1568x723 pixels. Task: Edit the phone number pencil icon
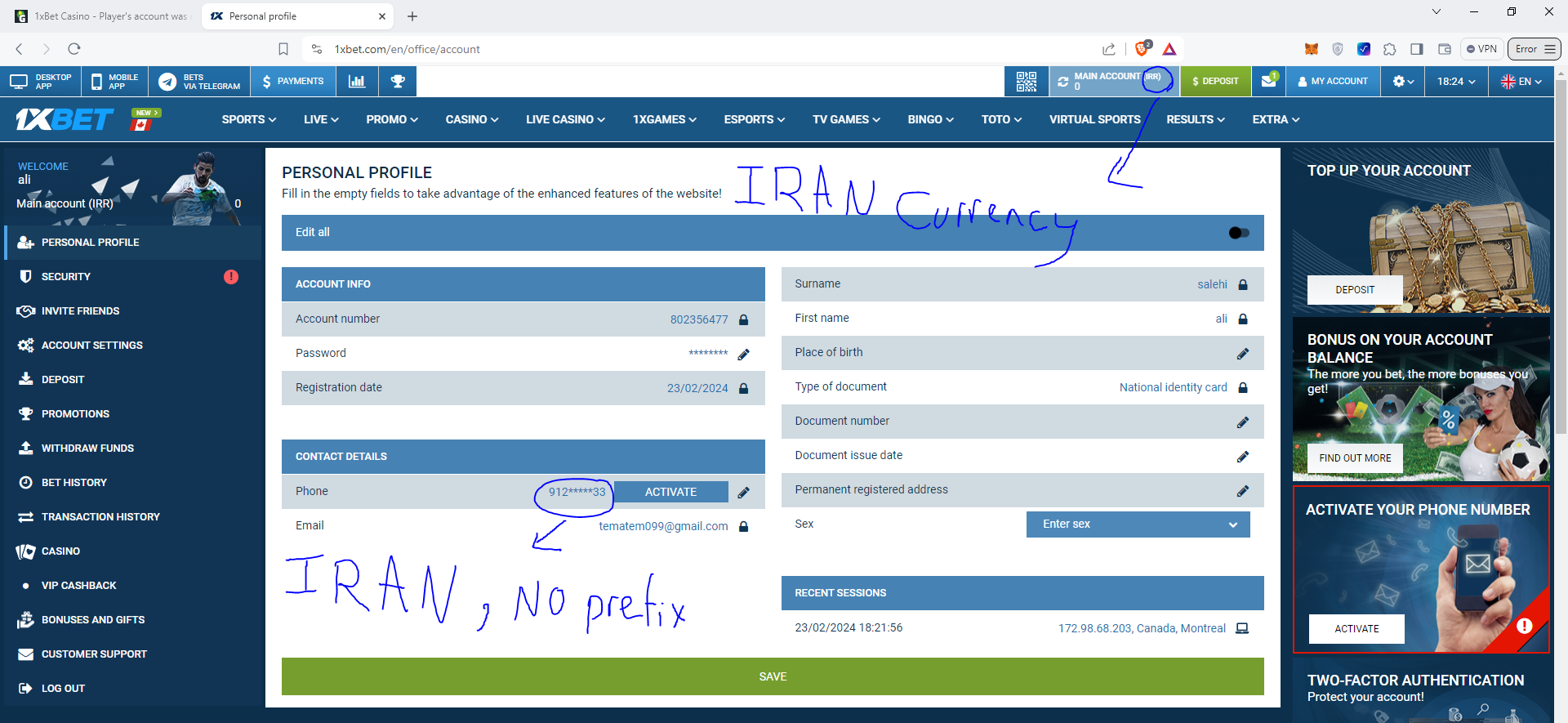pyautogui.click(x=743, y=493)
